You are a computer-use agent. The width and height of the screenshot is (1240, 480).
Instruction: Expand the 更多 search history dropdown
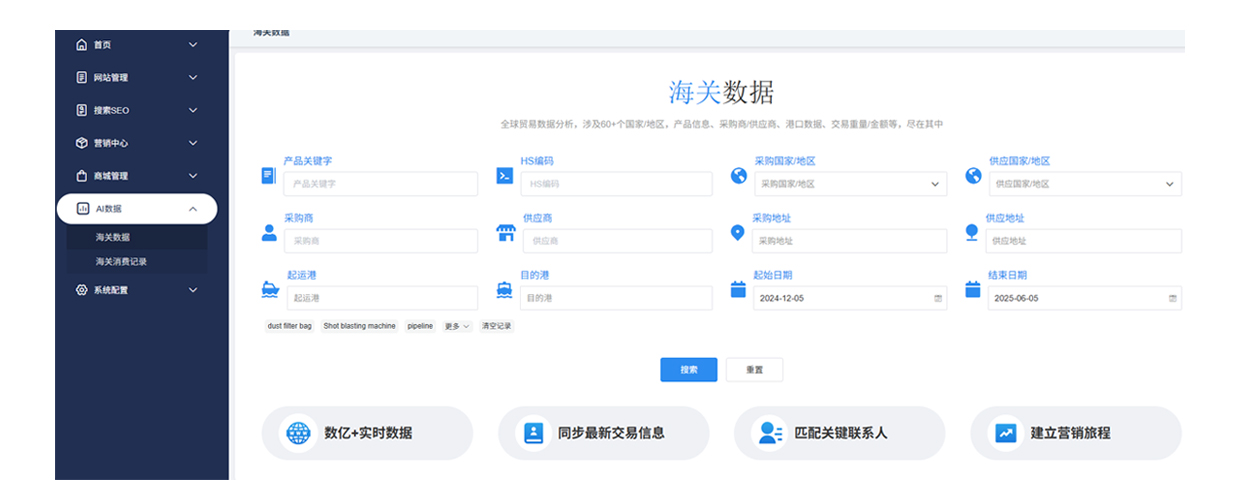(x=457, y=326)
